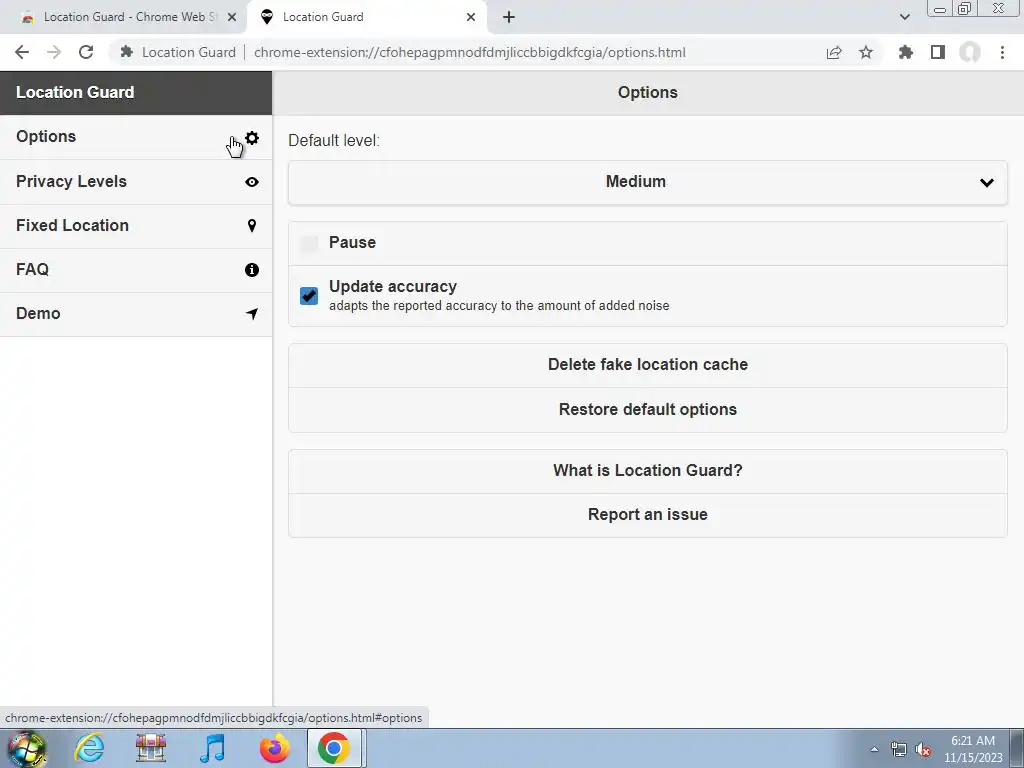Open the Extensions puzzle icon in toolbar
The width and height of the screenshot is (1024, 768).
click(x=905, y=52)
